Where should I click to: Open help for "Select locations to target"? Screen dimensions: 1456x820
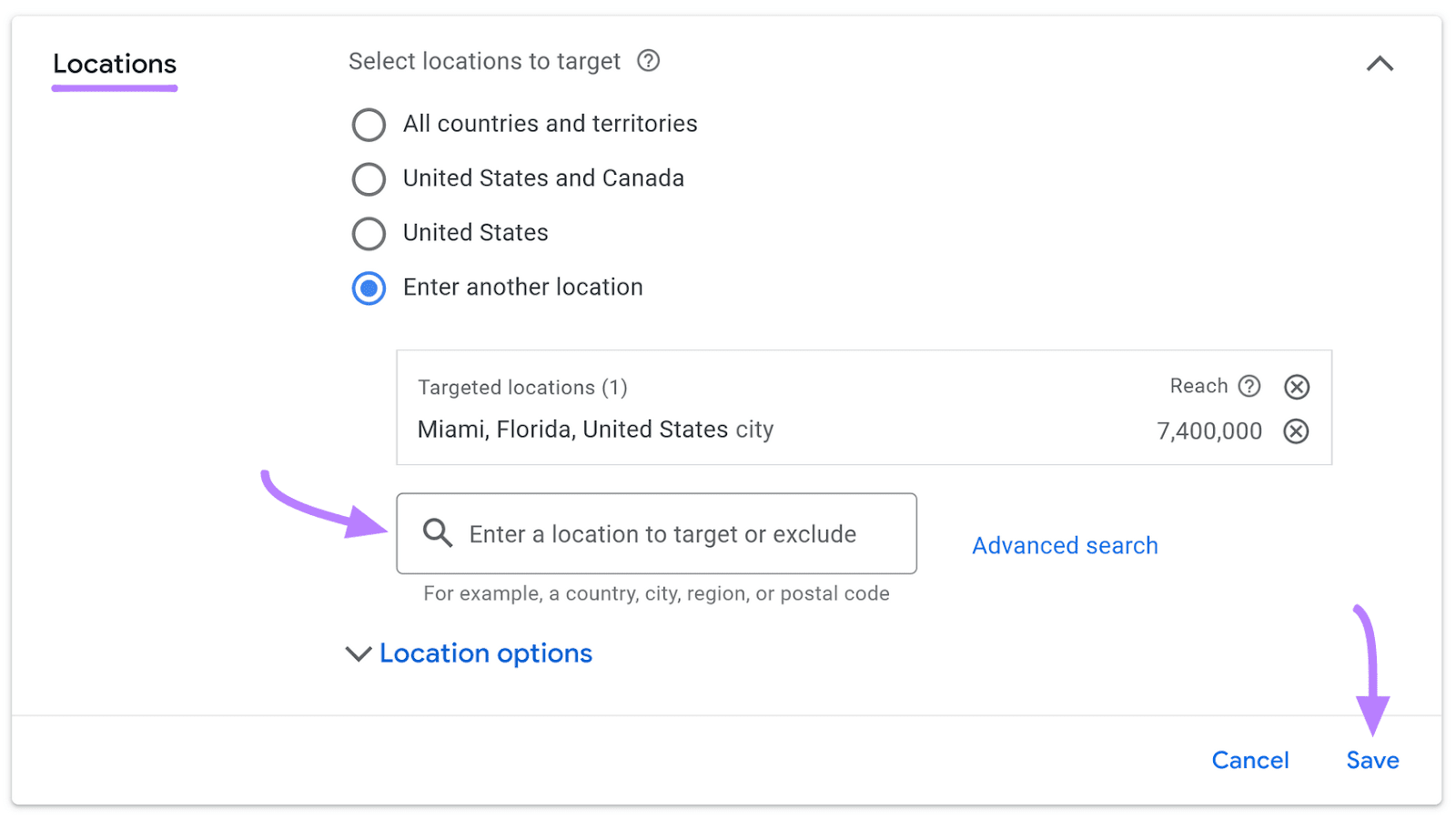[x=648, y=61]
